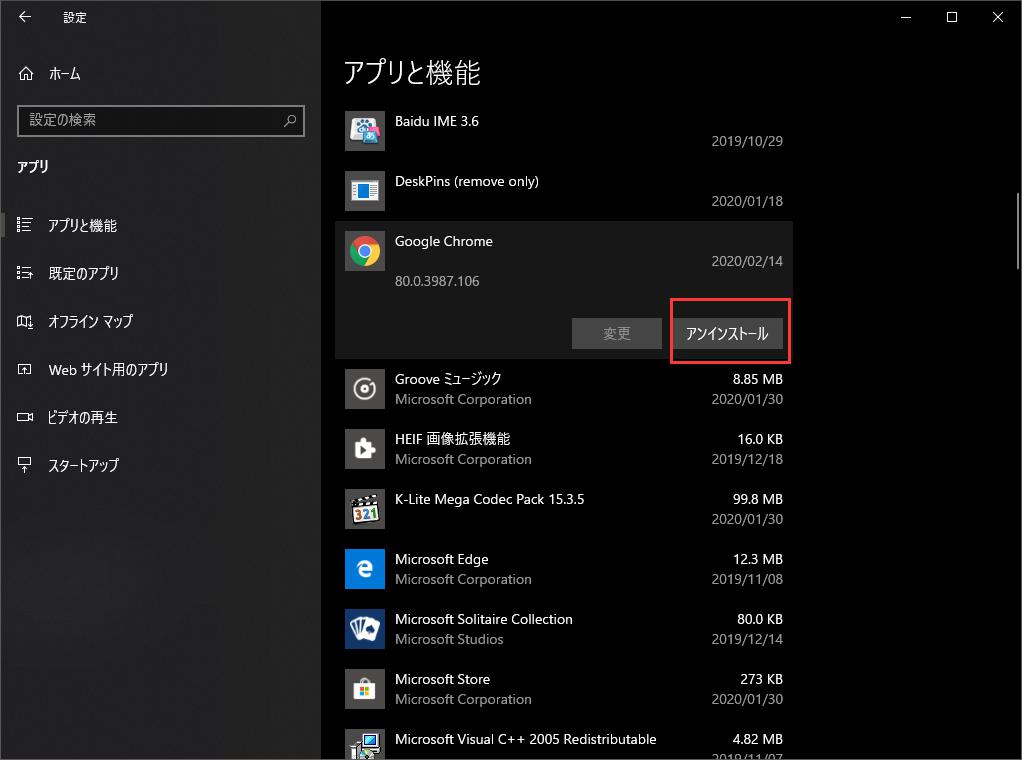
Task: Select the DeskPins (remove only) entry
Action: click(x=467, y=181)
